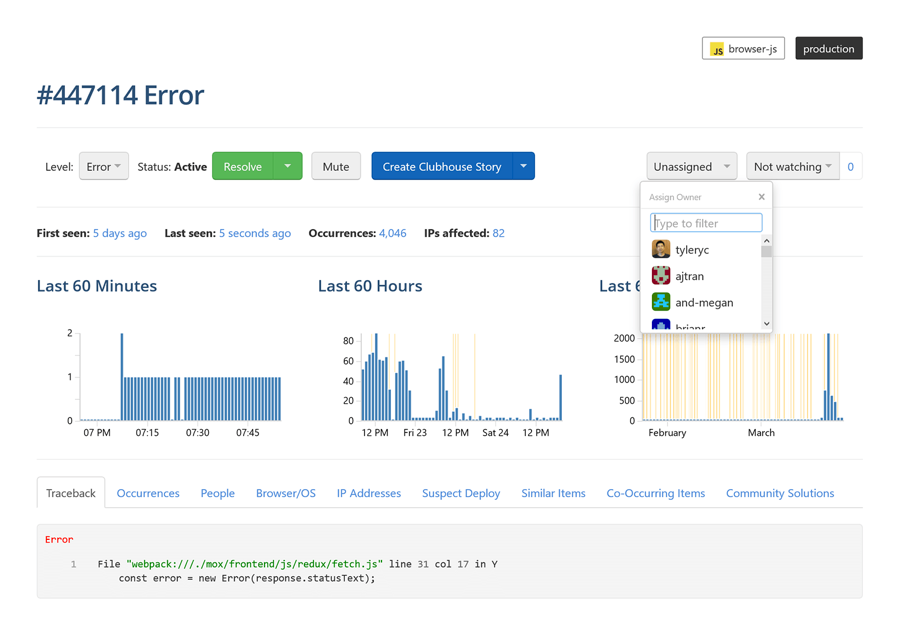Select the tyleryc name in list
The image size is (899, 629).
692,250
